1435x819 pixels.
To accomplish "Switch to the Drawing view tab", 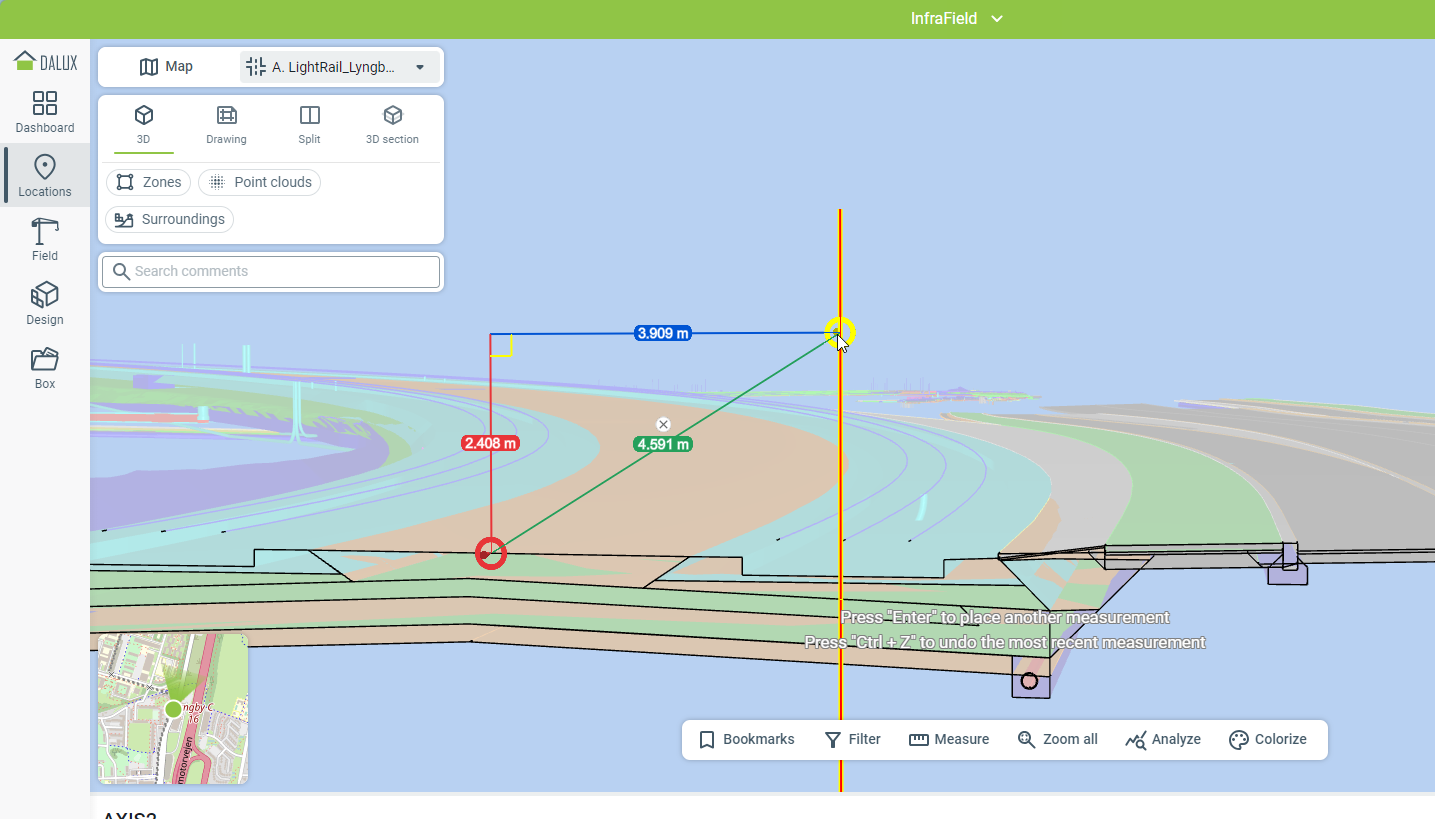I will coord(226,125).
